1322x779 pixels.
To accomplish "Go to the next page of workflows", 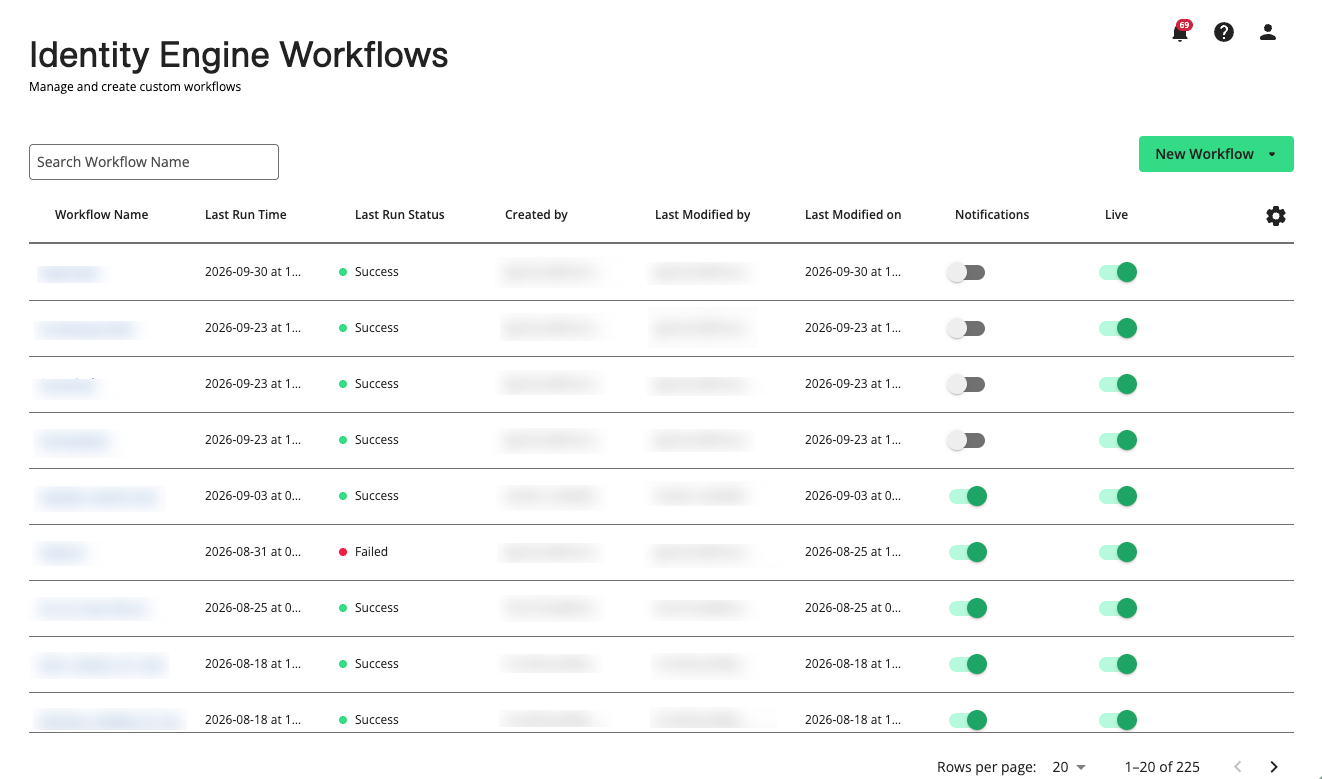I will click(x=1274, y=767).
